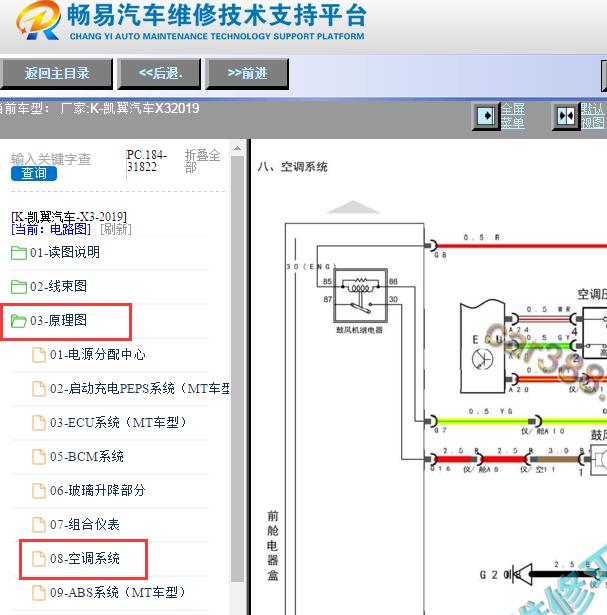Click the gray up arrow above the diagram

point(353,207)
